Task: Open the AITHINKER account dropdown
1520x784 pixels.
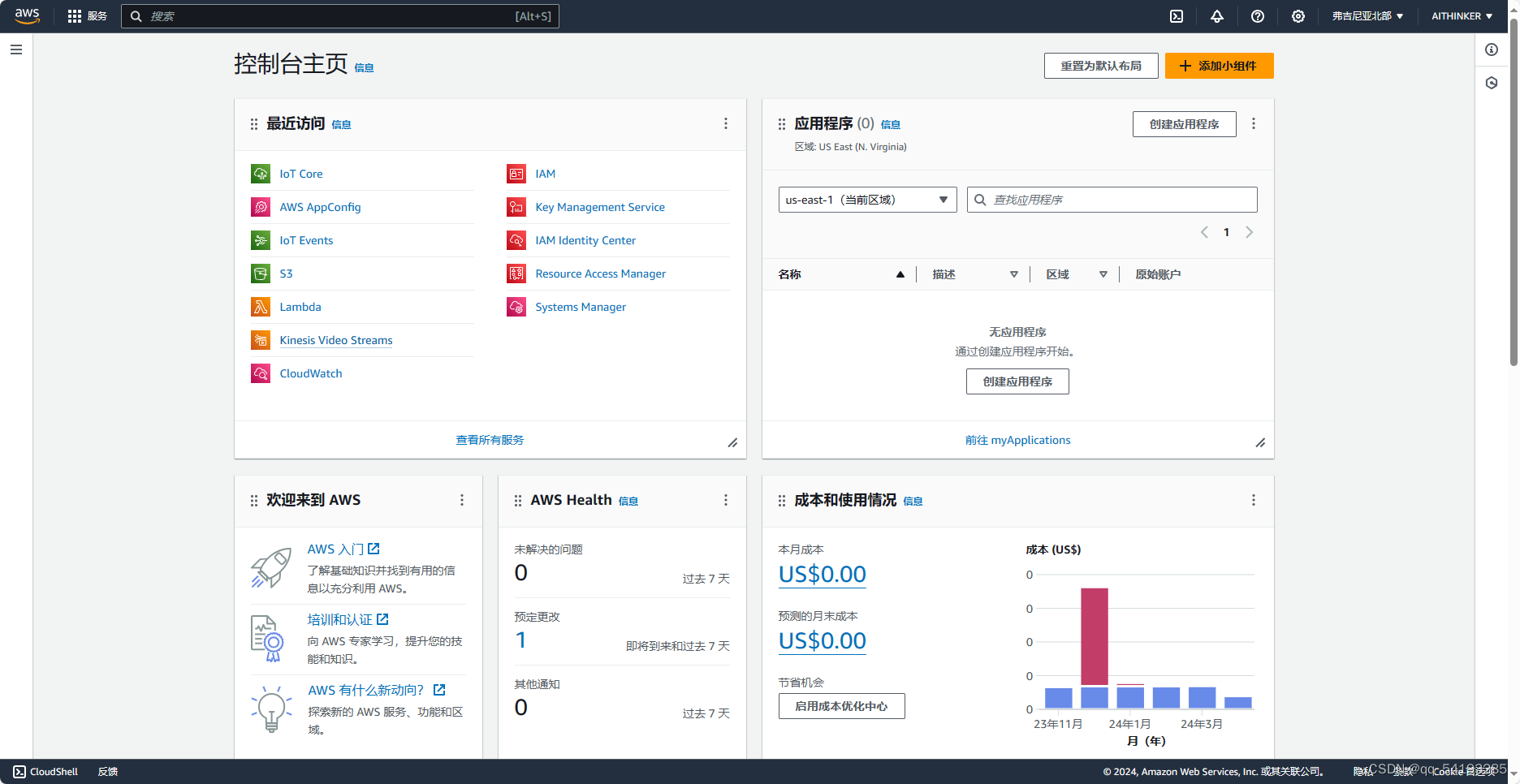Action: (x=1462, y=16)
